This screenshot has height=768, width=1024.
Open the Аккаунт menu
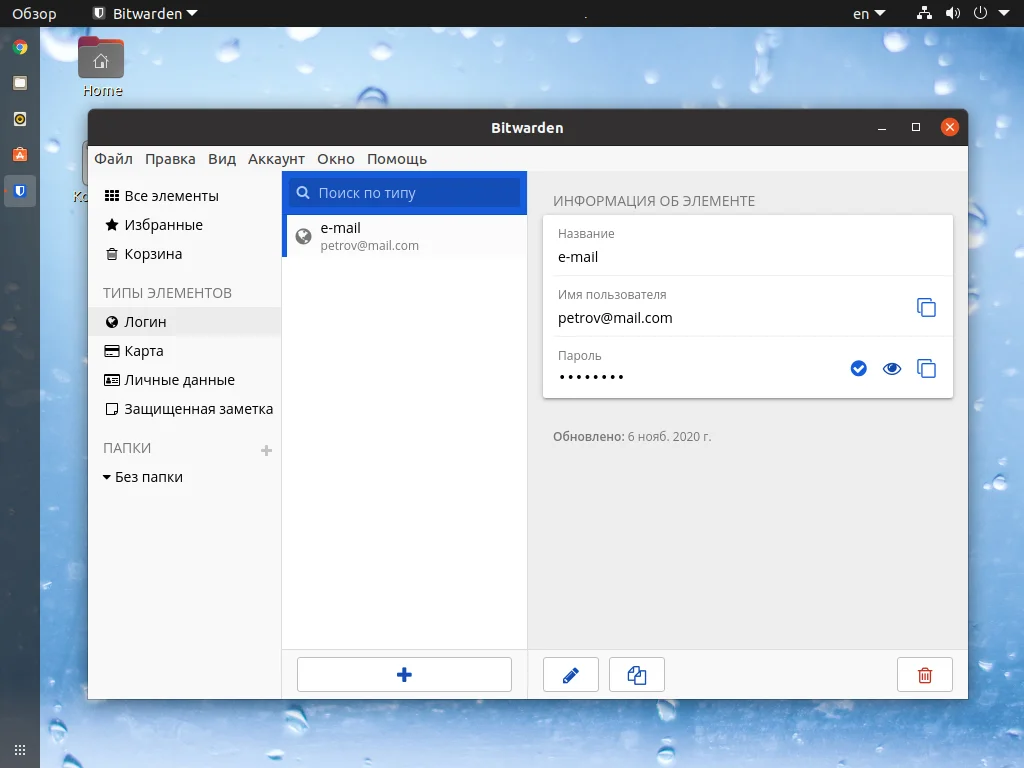pyautogui.click(x=276, y=159)
